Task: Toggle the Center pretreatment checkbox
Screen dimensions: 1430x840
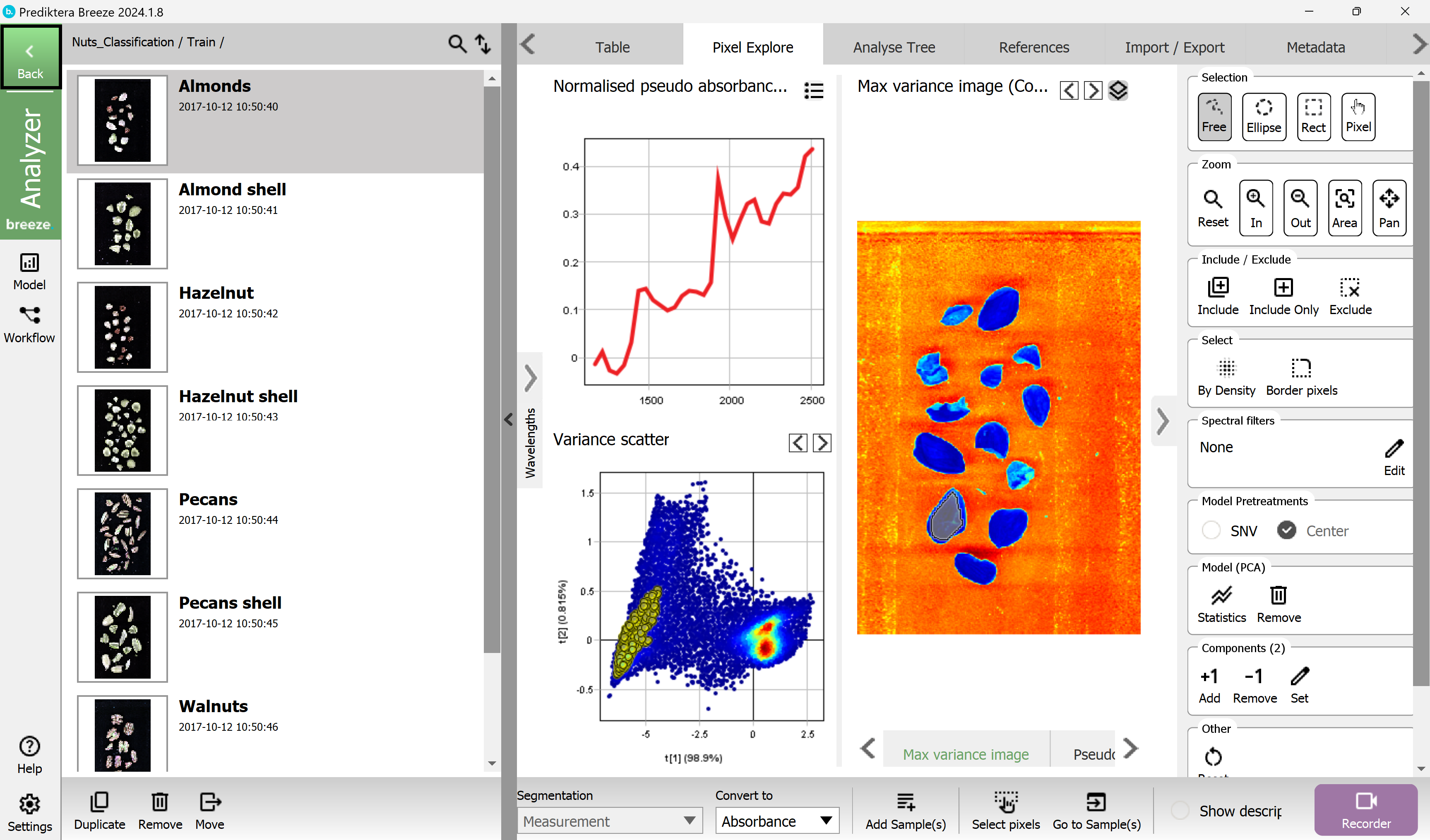Action: tap(1286, 530)
